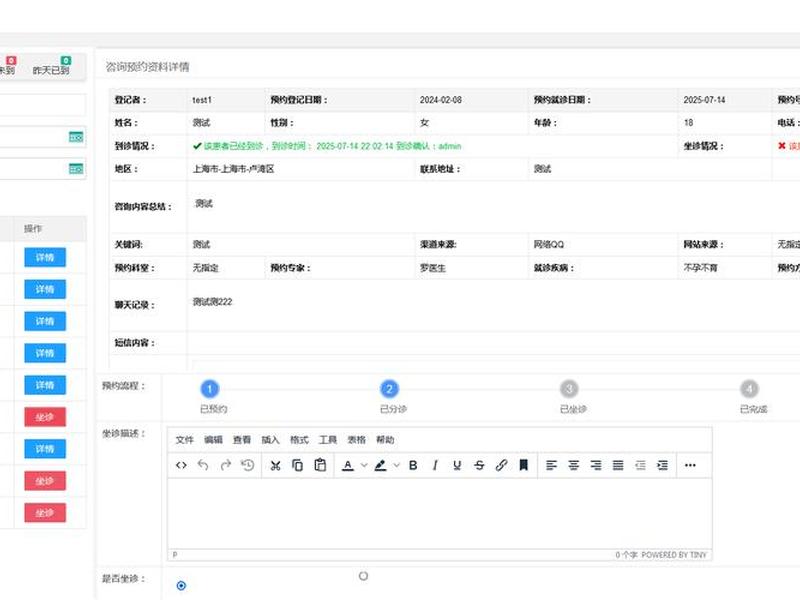Open the 文件 menu

tap(185, 440)
